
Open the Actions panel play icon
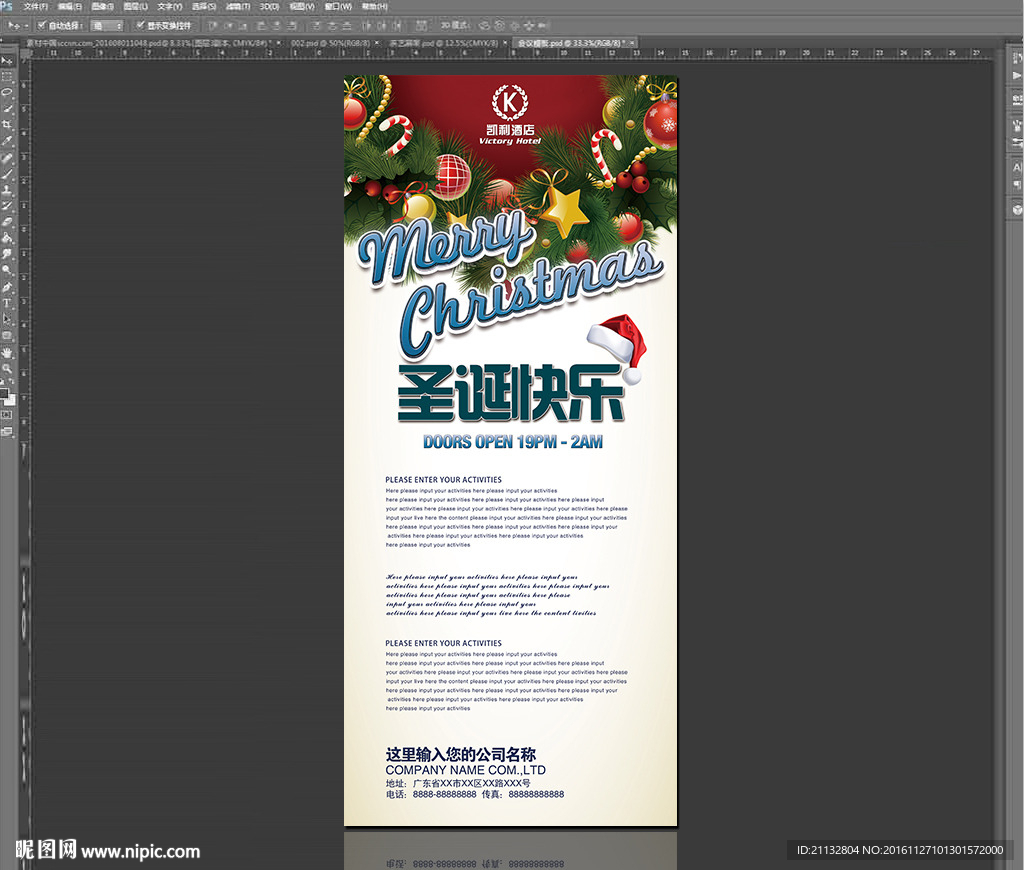[x=1017, y=76]
